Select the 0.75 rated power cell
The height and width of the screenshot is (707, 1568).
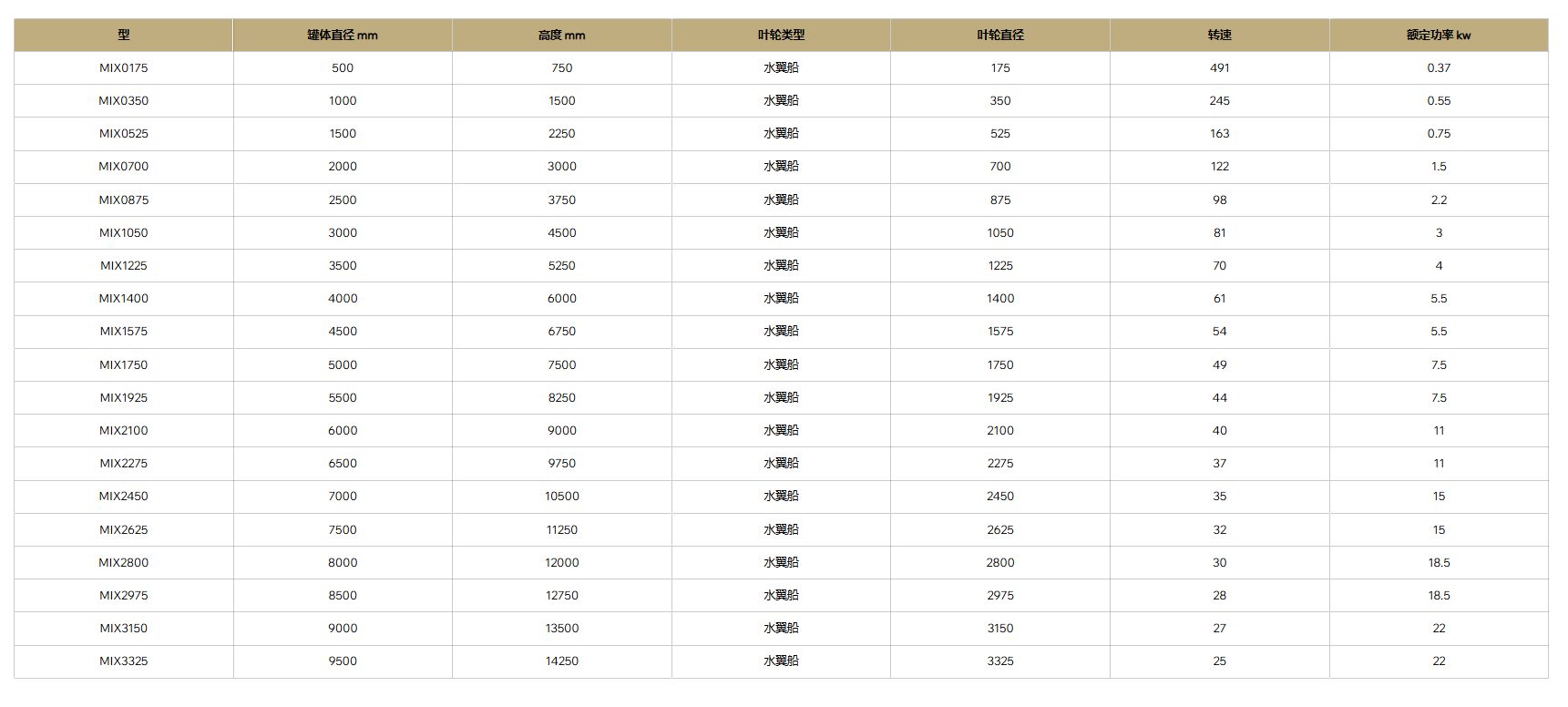[x=1439, y=134]
